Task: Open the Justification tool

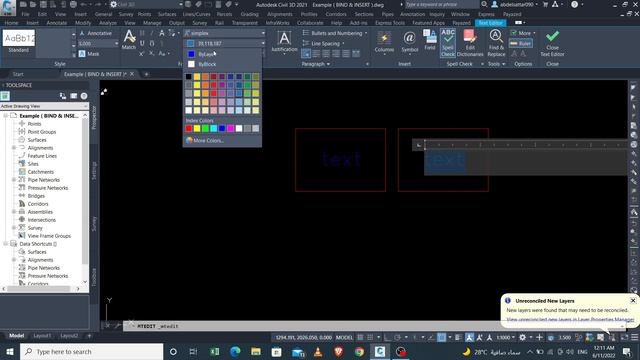Action: [x=284, y=42]
